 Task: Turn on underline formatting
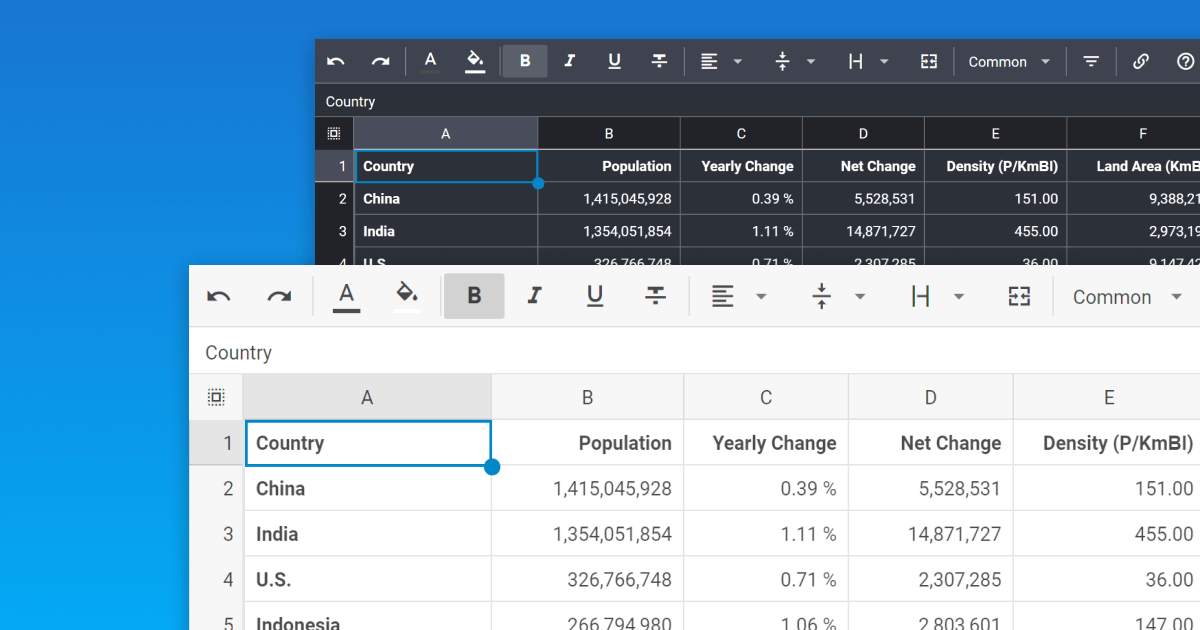click(x=595, y=296)
